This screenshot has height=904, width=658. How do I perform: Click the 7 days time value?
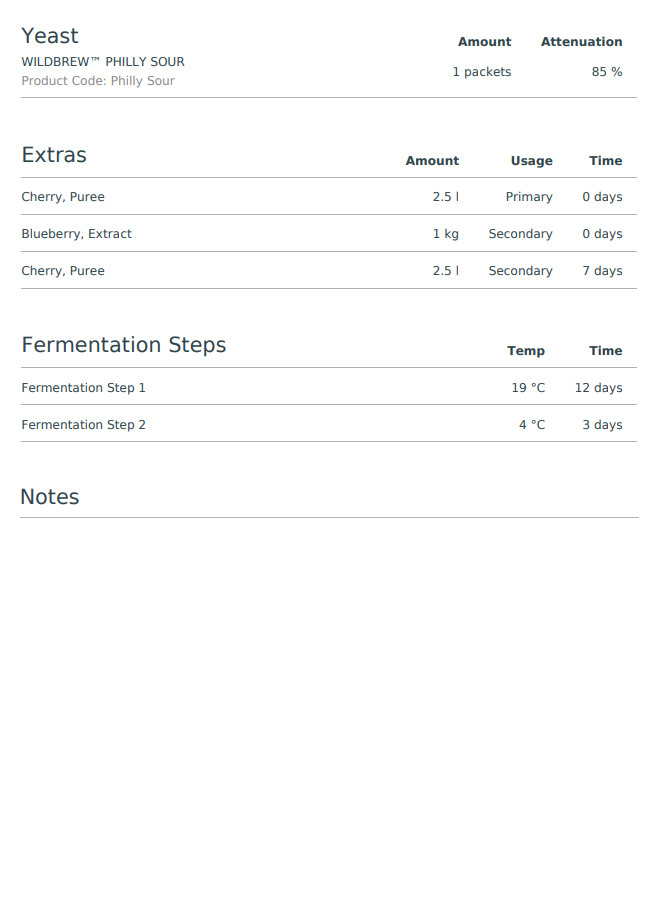coord(602,270)
